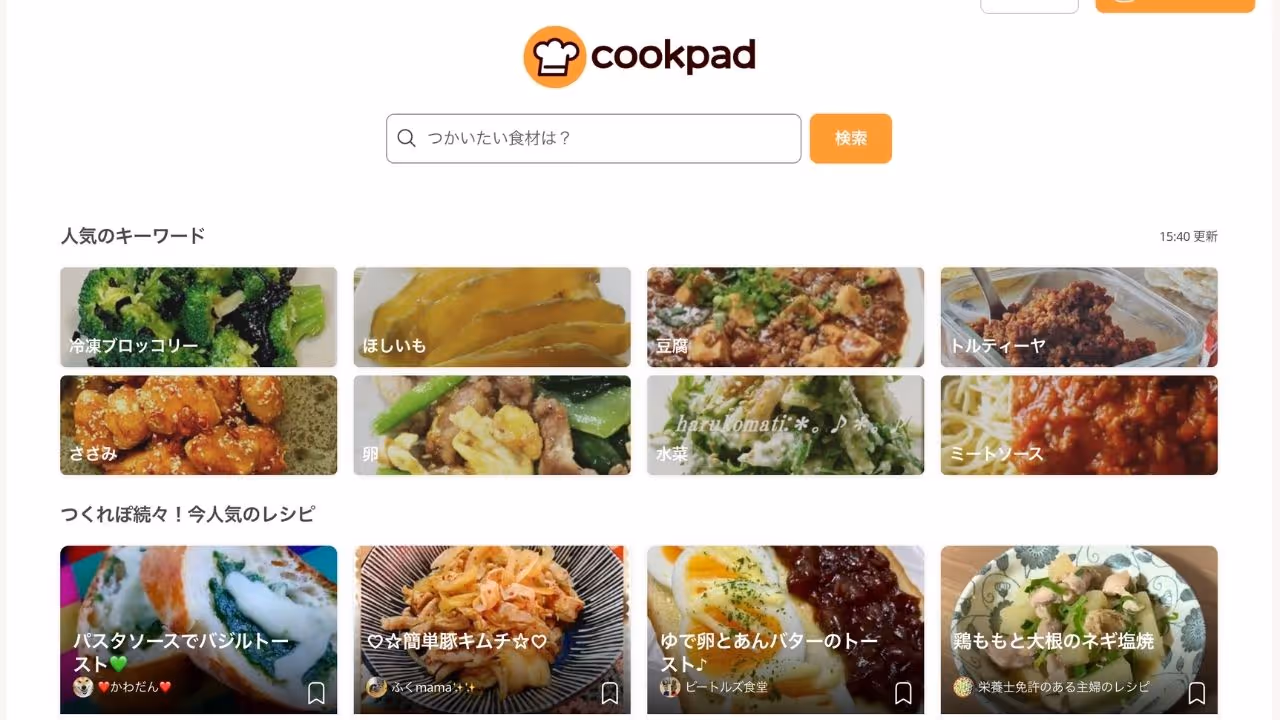Open ふくmama author avatar
Viewport: 1280px width, 720px height.
377,687
